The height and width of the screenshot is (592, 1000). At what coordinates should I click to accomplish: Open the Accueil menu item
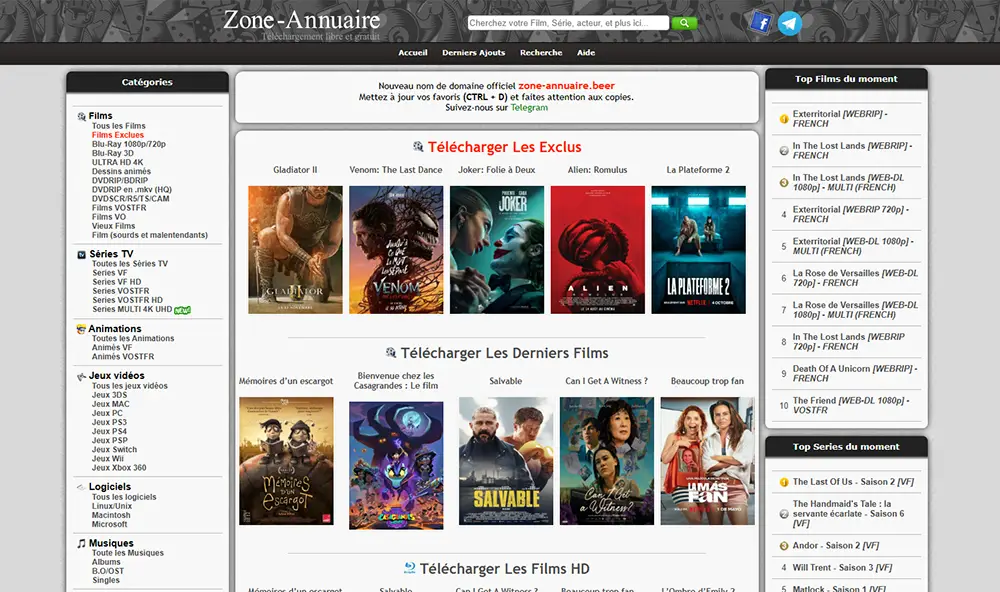click(413, 53)
